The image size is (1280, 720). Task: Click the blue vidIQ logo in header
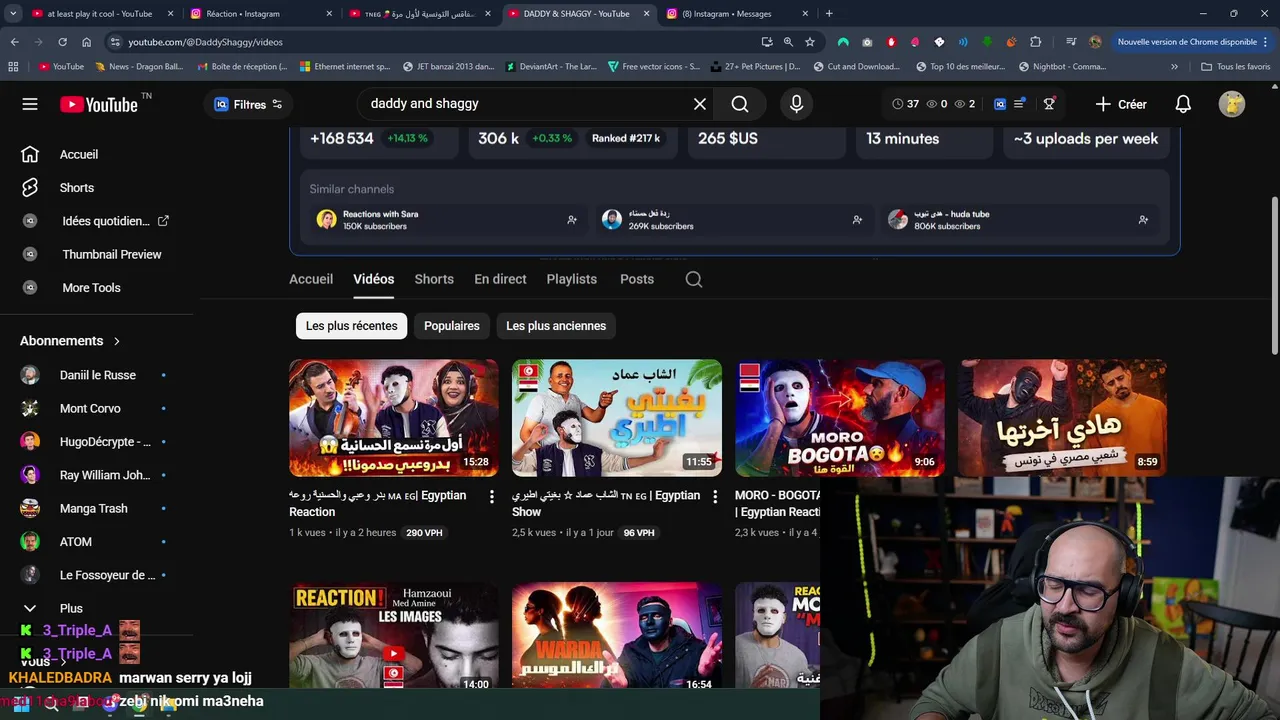coord(1000,104)
